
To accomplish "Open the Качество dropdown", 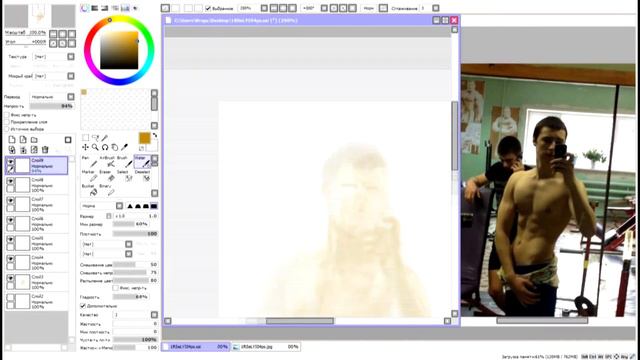I will point(154,315).
